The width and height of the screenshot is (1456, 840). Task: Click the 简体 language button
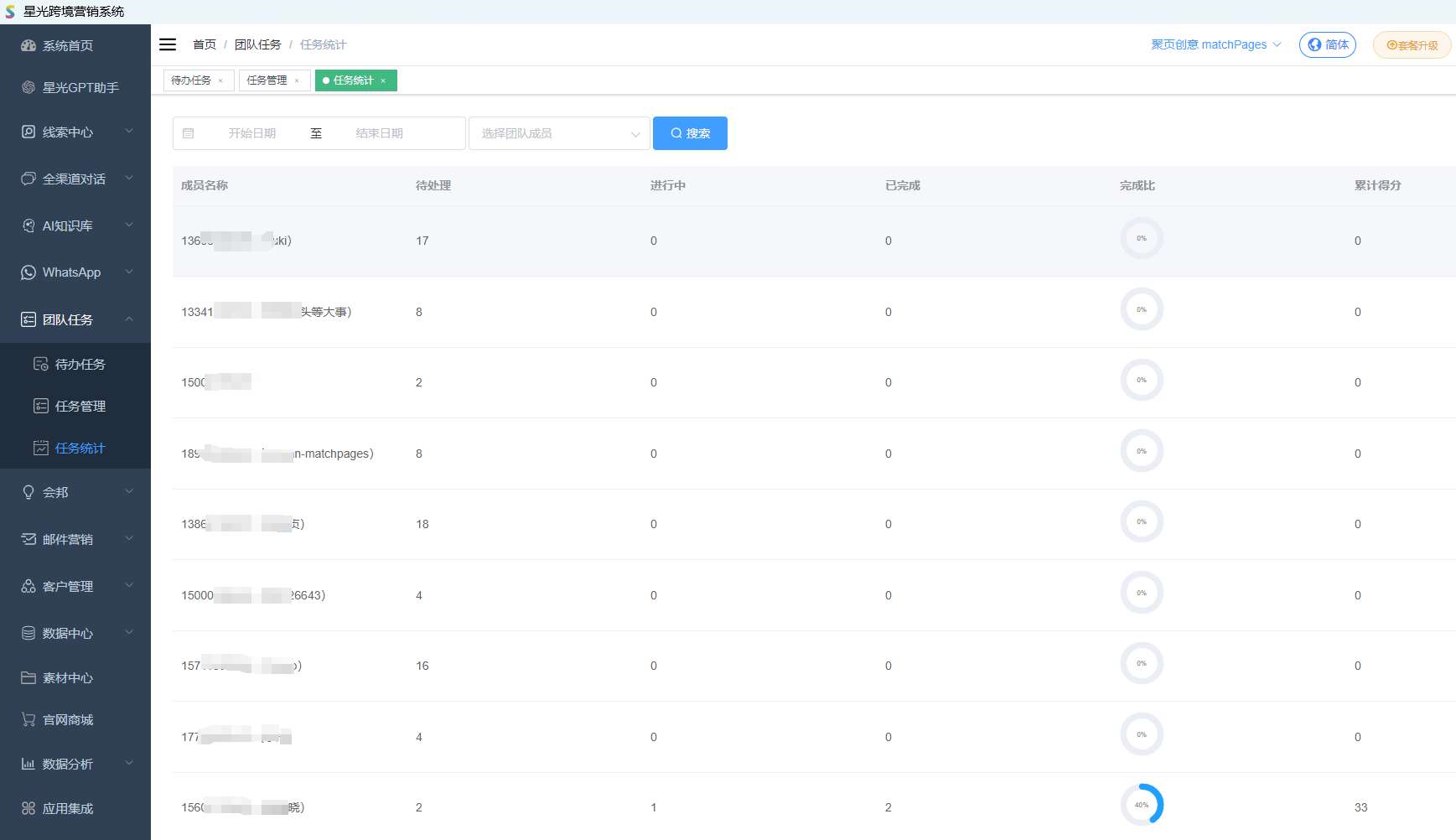[x=1328, y=44]
